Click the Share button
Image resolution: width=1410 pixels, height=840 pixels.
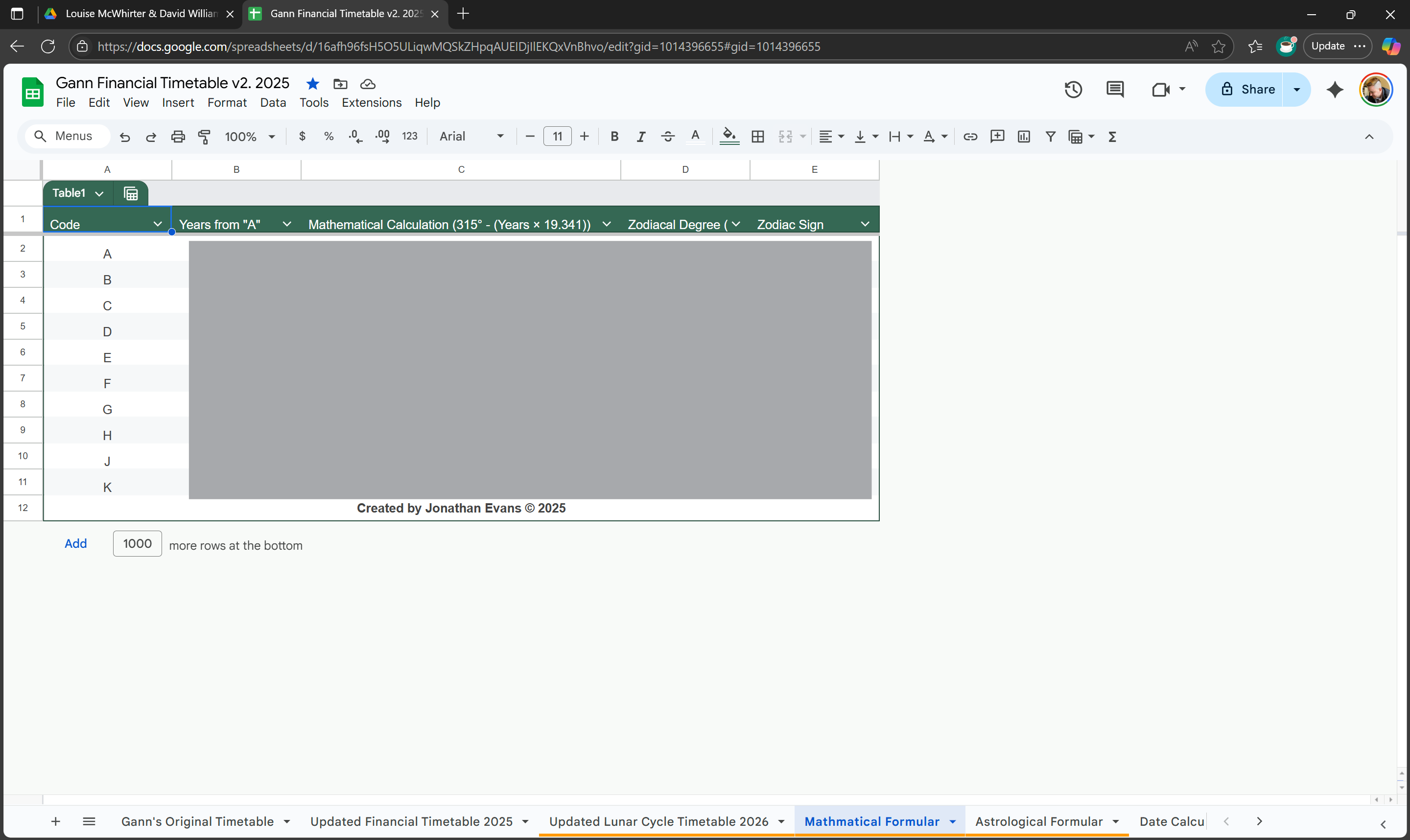(x=1247, y=90)
